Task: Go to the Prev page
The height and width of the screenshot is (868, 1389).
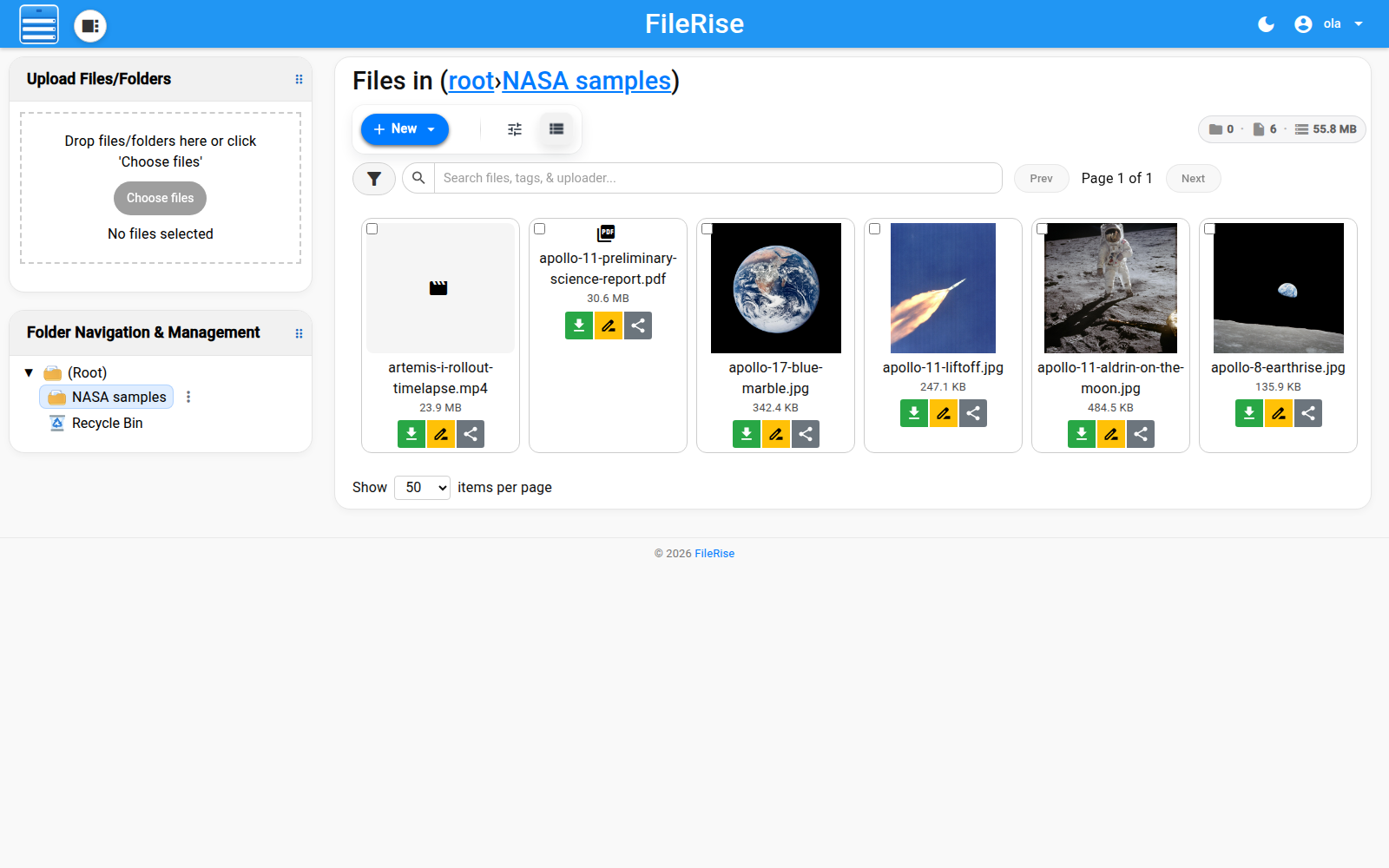Action: click(1041, 179)
